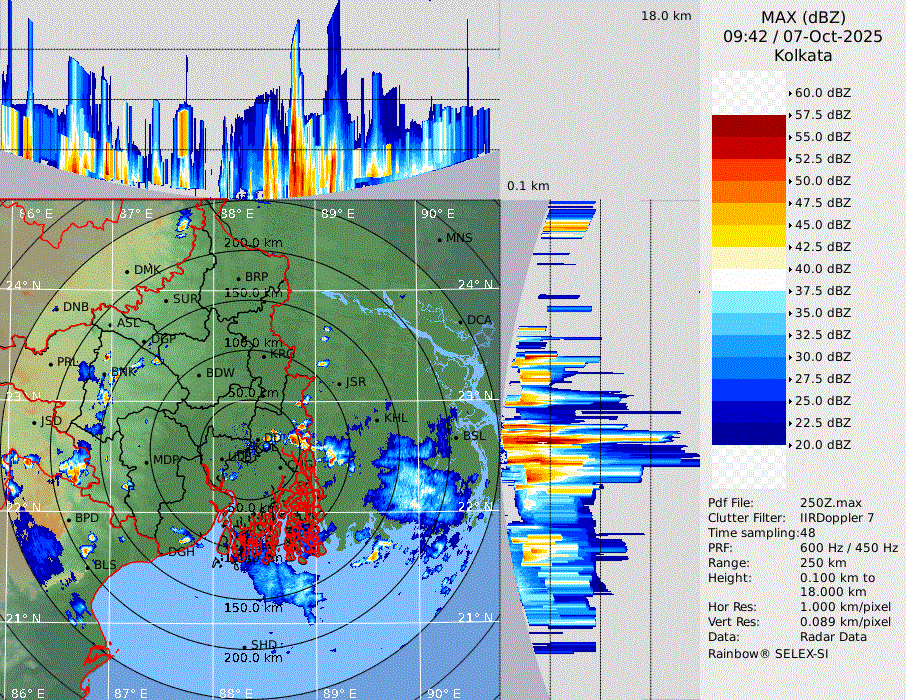Screen dimensions: 906x700
Task: Select the DMK station dot on map
Action: pos(128,271)
